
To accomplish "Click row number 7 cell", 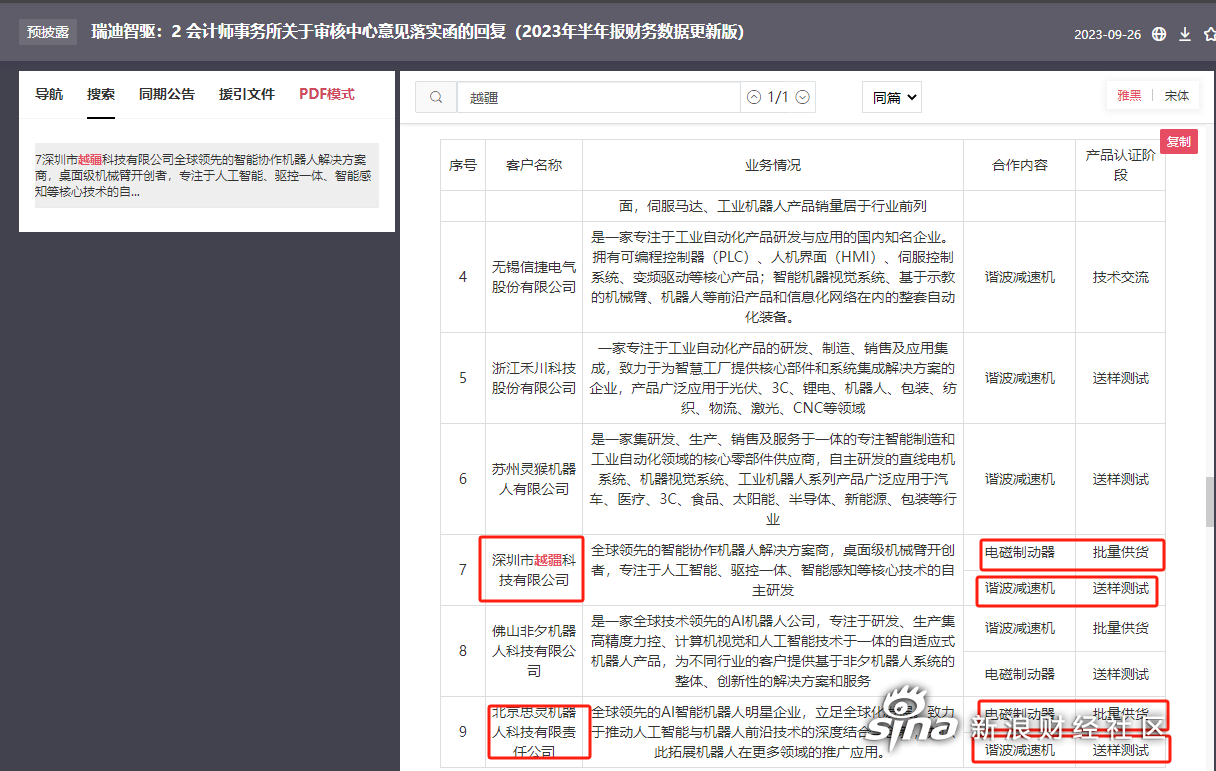I will pos(463,570).
